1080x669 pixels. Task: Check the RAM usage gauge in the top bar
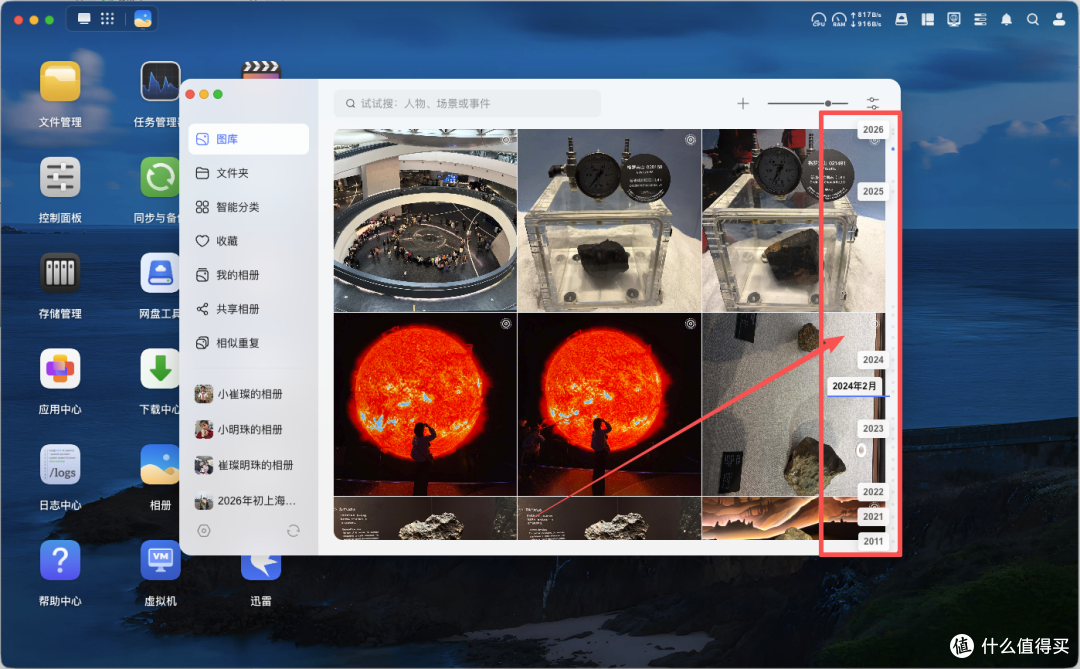pyautogui.click(x=839, y=20)
